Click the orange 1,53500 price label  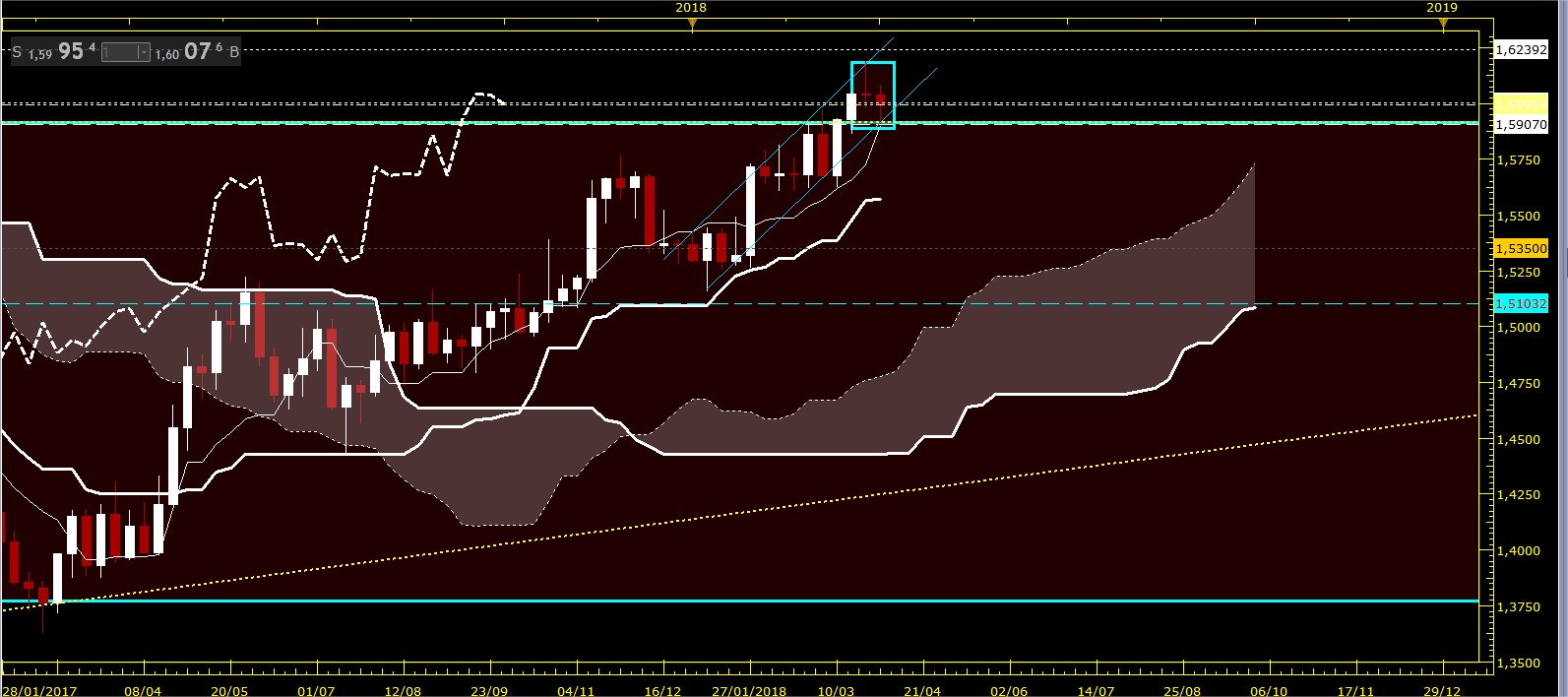pyautogui.click(x=1521, y=248)
